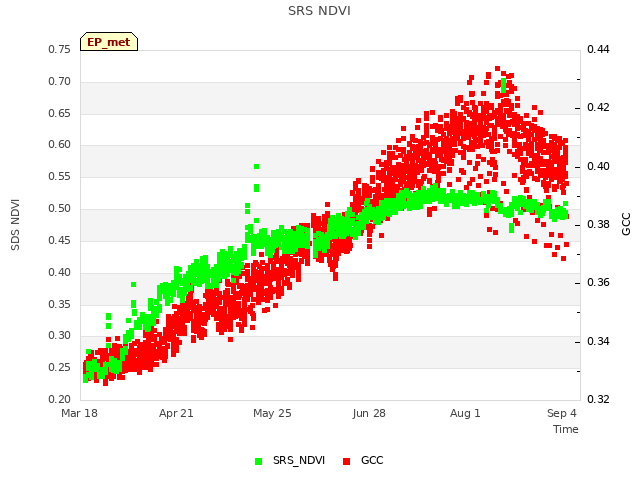Viewport: 640px width, 480px height.
Task: Click the 0.42 right axis label
Action: [598, 107]
